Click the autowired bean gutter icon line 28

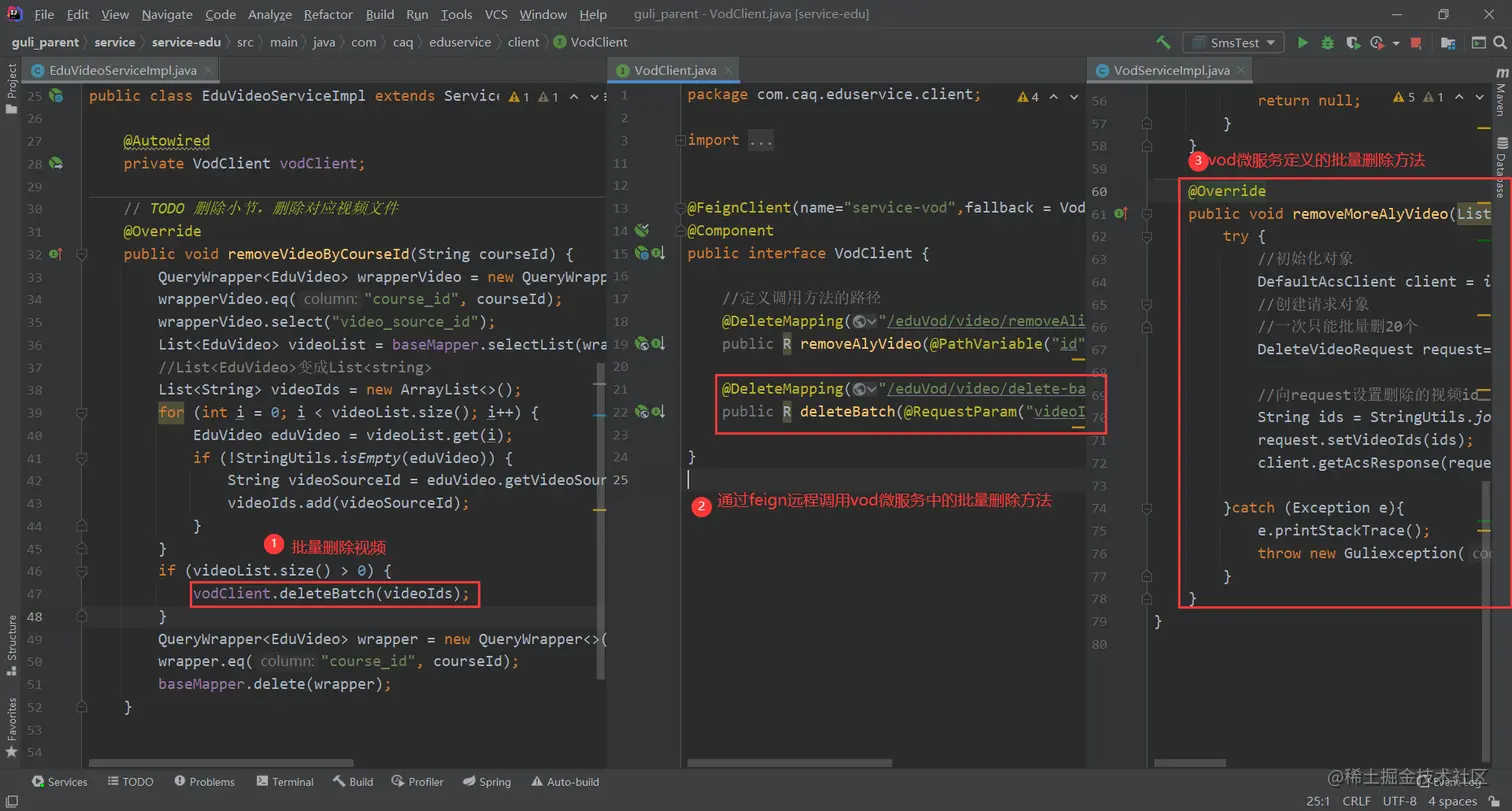point(56,164)
